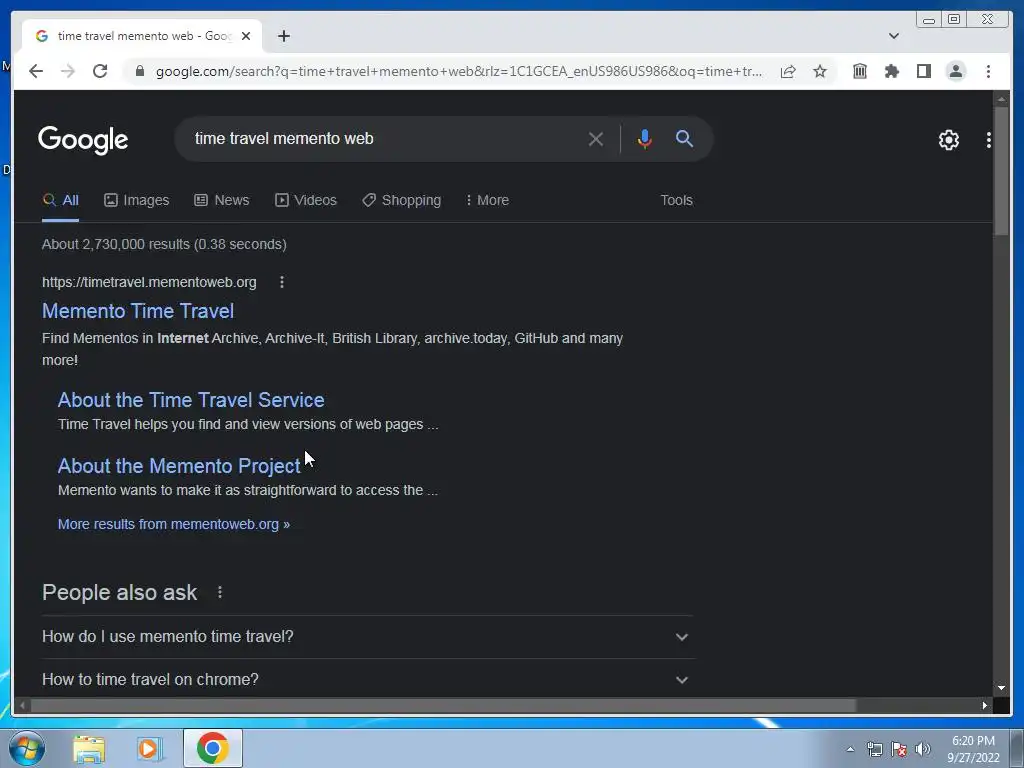The height and width of the screenshot is (768, 1024).
Task: Open the Action Center flag icon
Action: (x=899, y=749)
